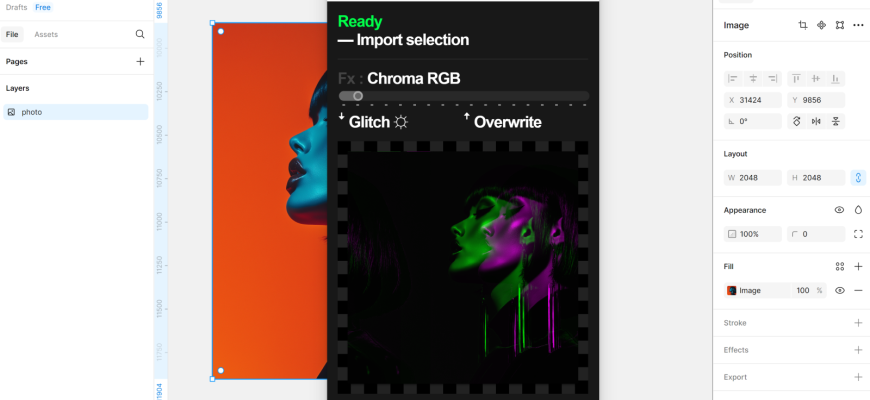The width and height of the screenshot is (870, 400).
Task: Expand Effects section with plus
Action: click(858, 350)
